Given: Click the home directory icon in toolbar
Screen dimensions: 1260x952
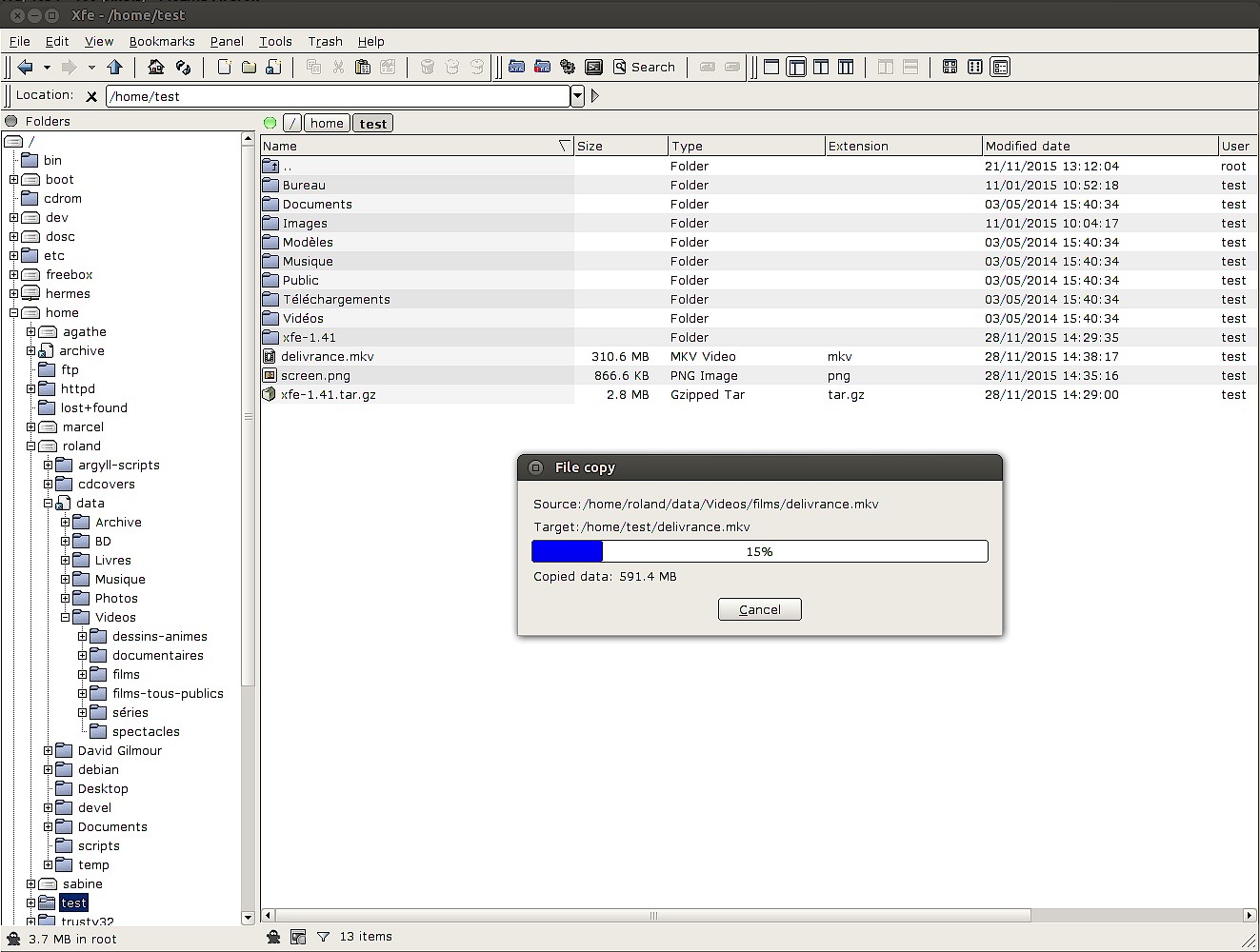Looking at the screenshot, I should [156, 67].
